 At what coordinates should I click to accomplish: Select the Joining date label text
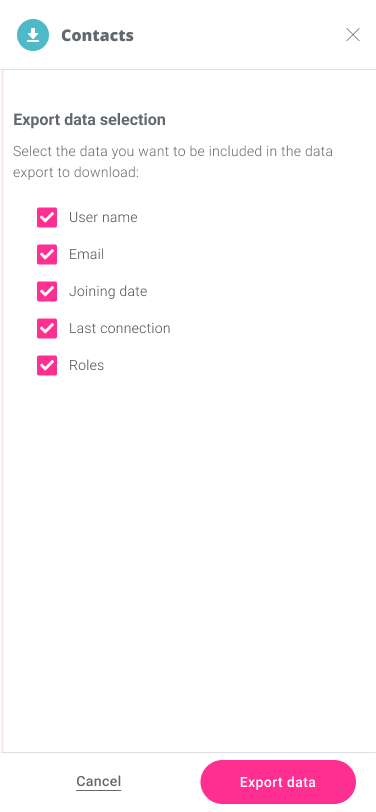[108, 292]
